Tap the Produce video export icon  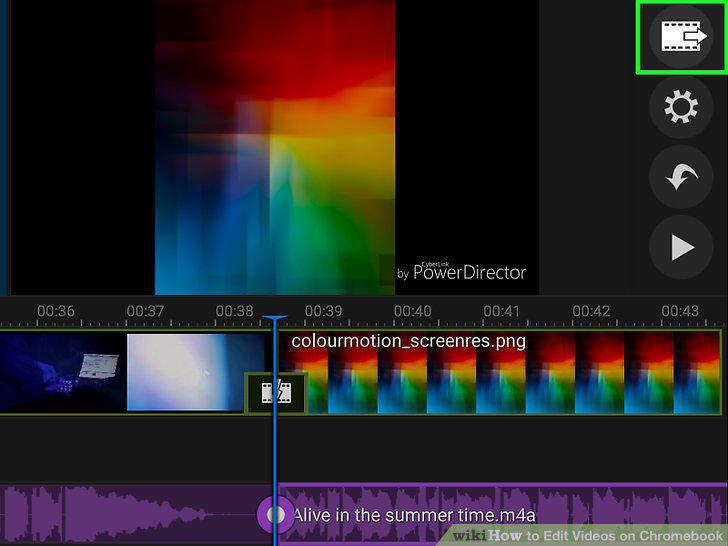[681, 37]
